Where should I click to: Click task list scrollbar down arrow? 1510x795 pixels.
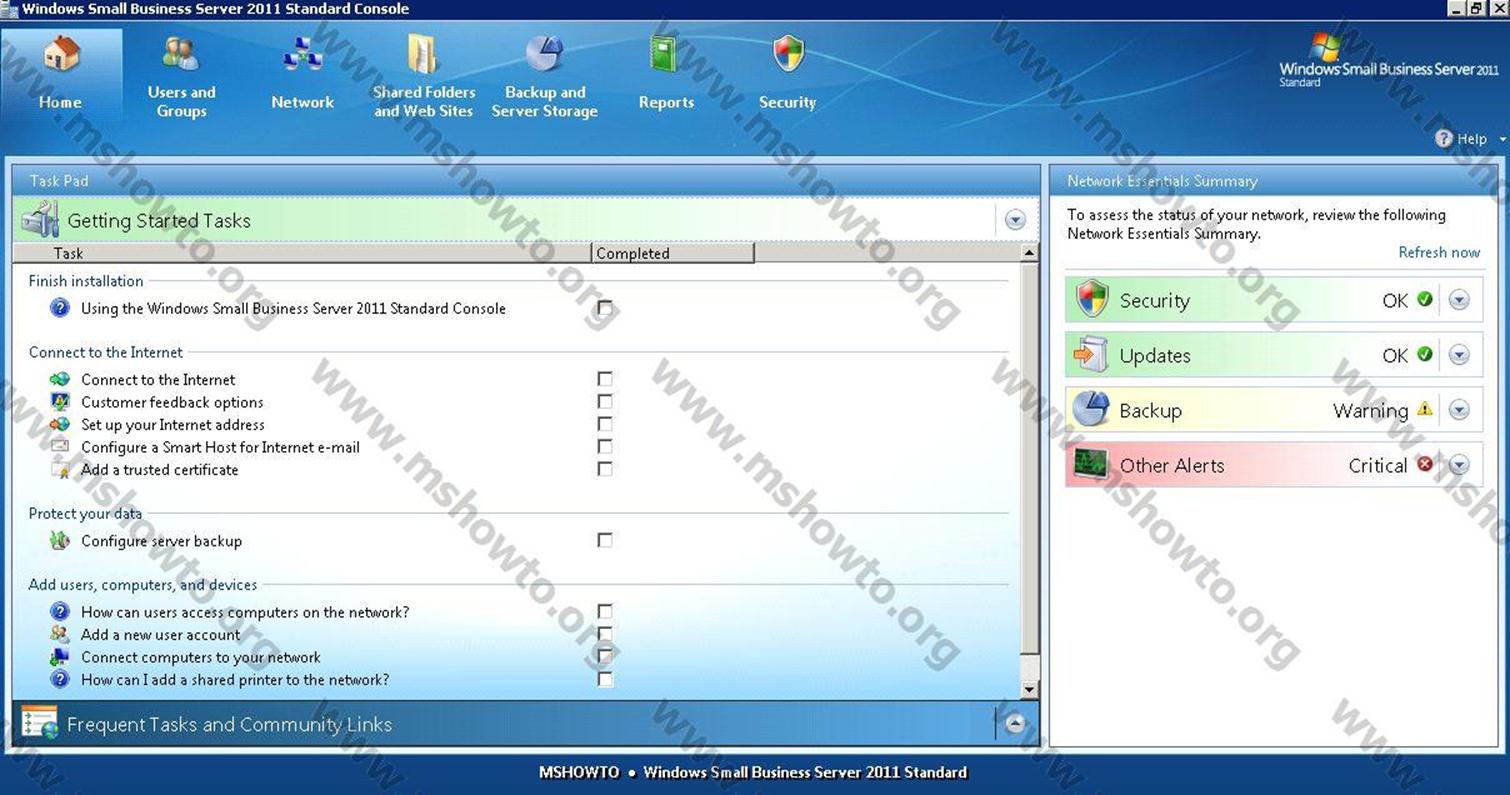coord(1029,690)
